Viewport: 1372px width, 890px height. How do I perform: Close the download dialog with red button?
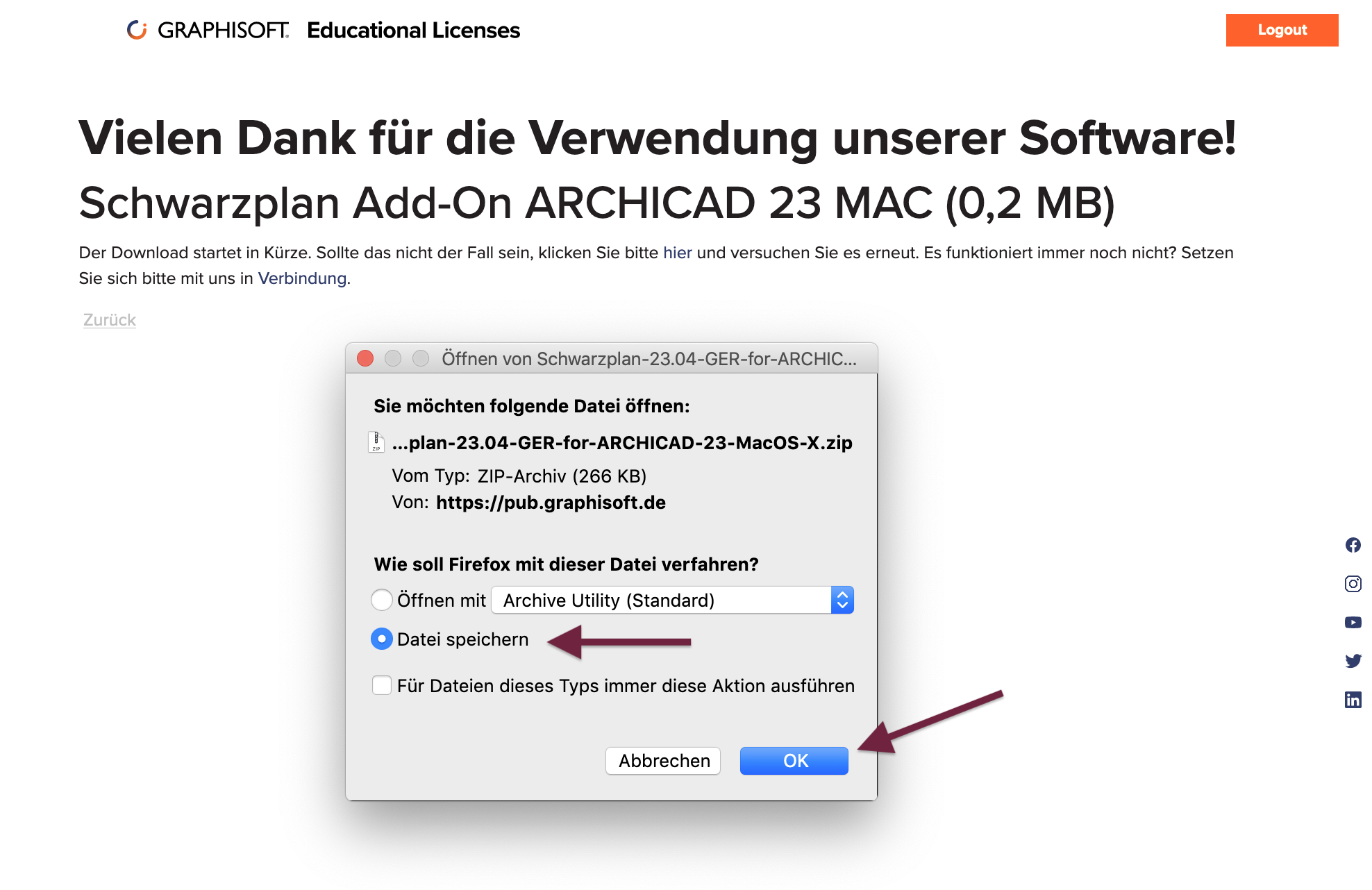click(x=365, y=358)
